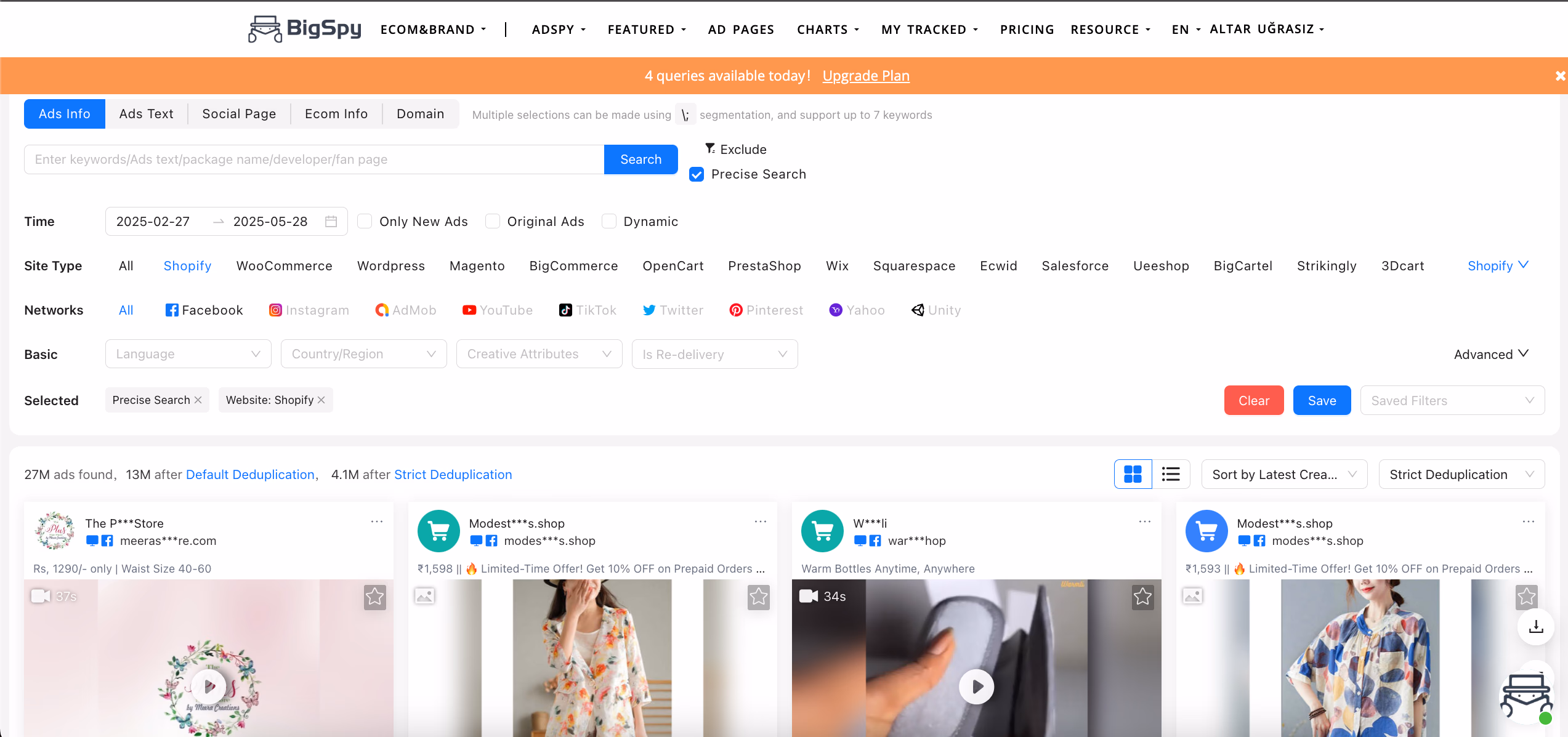Click the BigSpy logo
The height and width of the screenshot is (737, 1568).
304,29
